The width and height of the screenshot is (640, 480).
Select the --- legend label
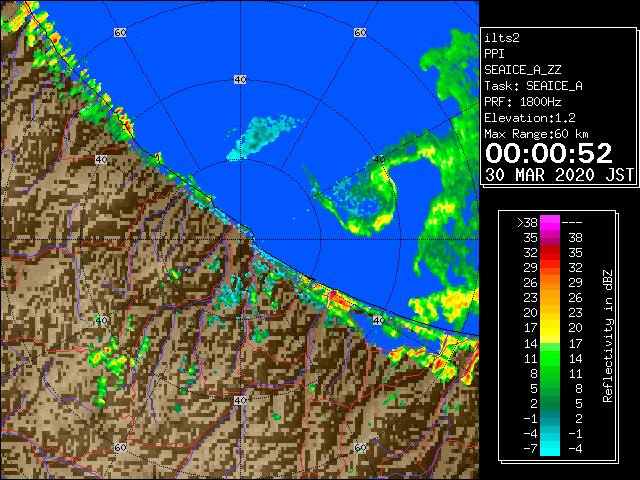[572, 223]
